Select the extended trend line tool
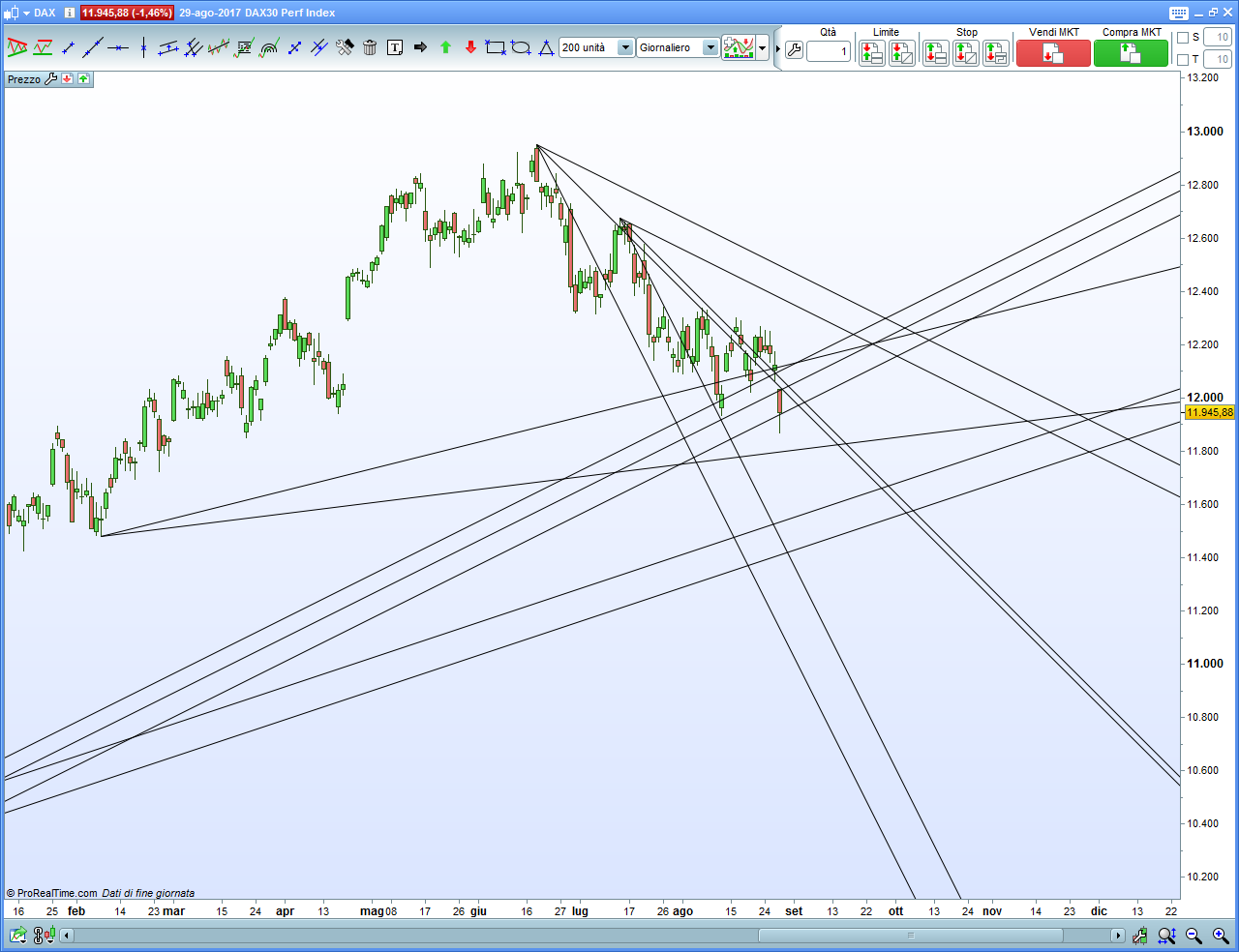This screenshot has width=1239, height=952. (93, 47)
